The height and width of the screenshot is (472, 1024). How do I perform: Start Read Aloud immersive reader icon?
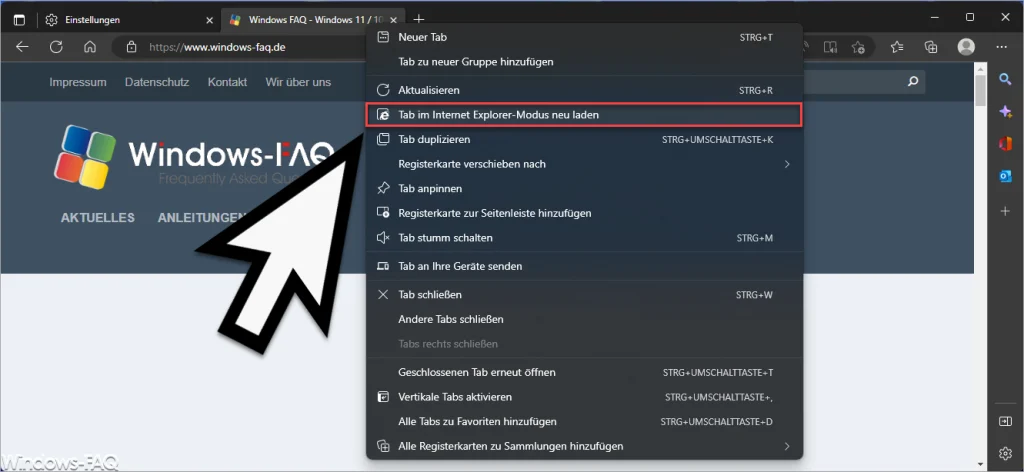tap(830, 47)
